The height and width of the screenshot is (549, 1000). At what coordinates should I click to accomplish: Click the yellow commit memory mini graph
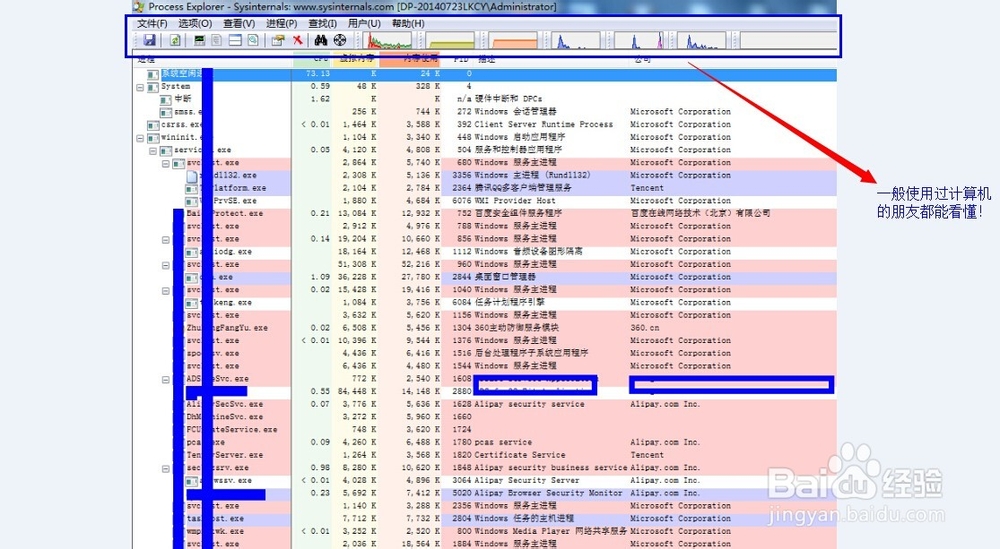(451, 41)
